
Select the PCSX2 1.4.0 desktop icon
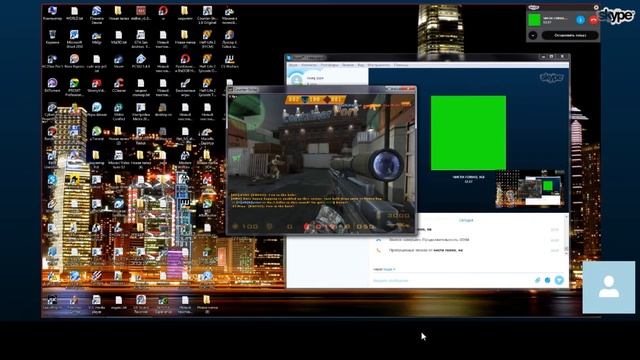(x=140, y=62)
